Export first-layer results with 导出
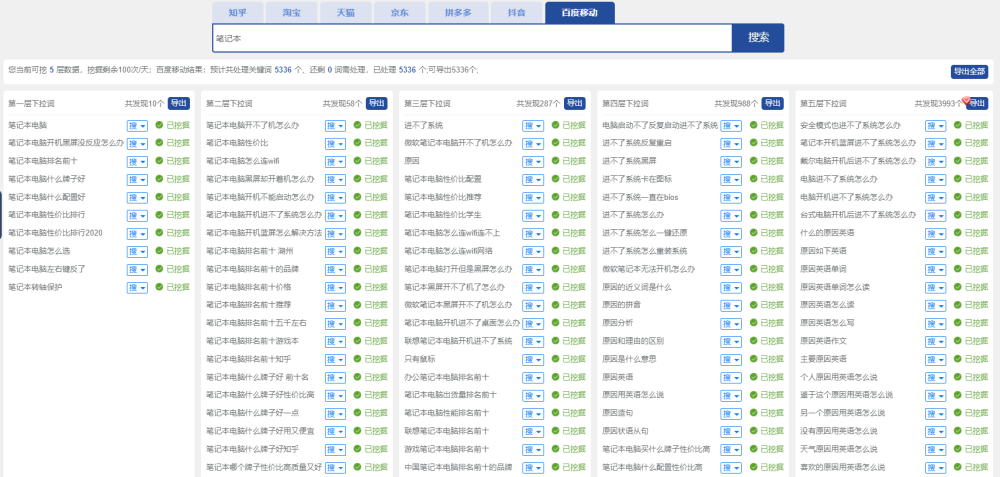This screenshot has height=477, width=1000. [179, 103]
